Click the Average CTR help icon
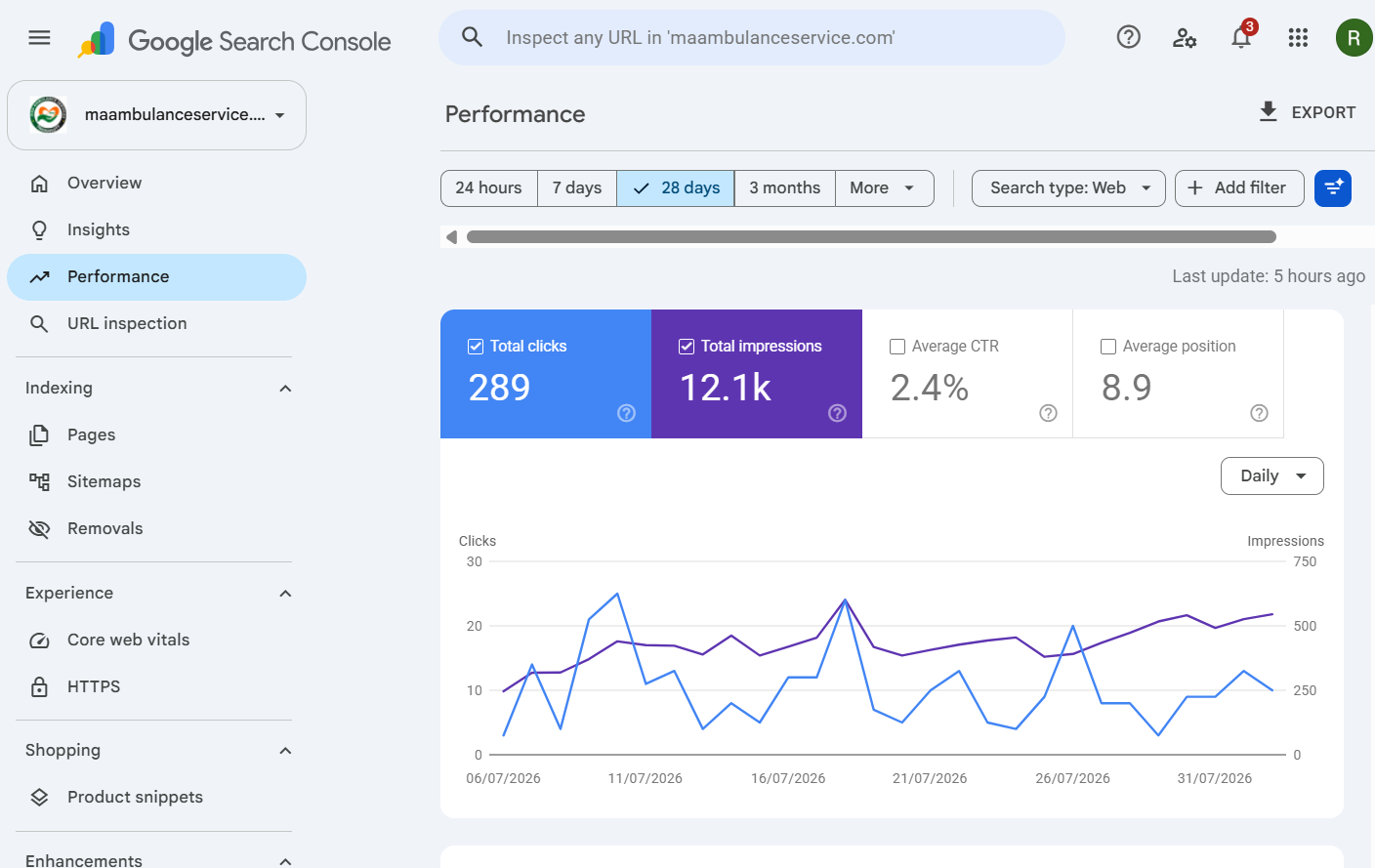This screenshot has width=1375, height=868. pyautogui.click(x=1048, y=413)
